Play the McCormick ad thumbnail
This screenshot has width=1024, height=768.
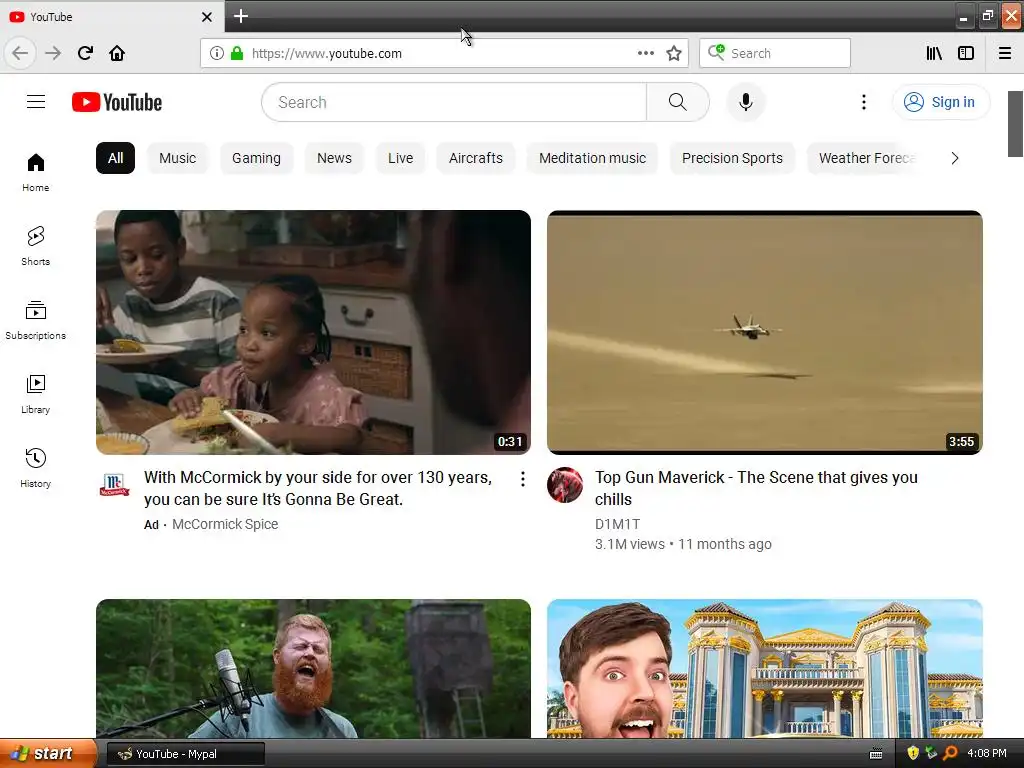pos(313,332)
